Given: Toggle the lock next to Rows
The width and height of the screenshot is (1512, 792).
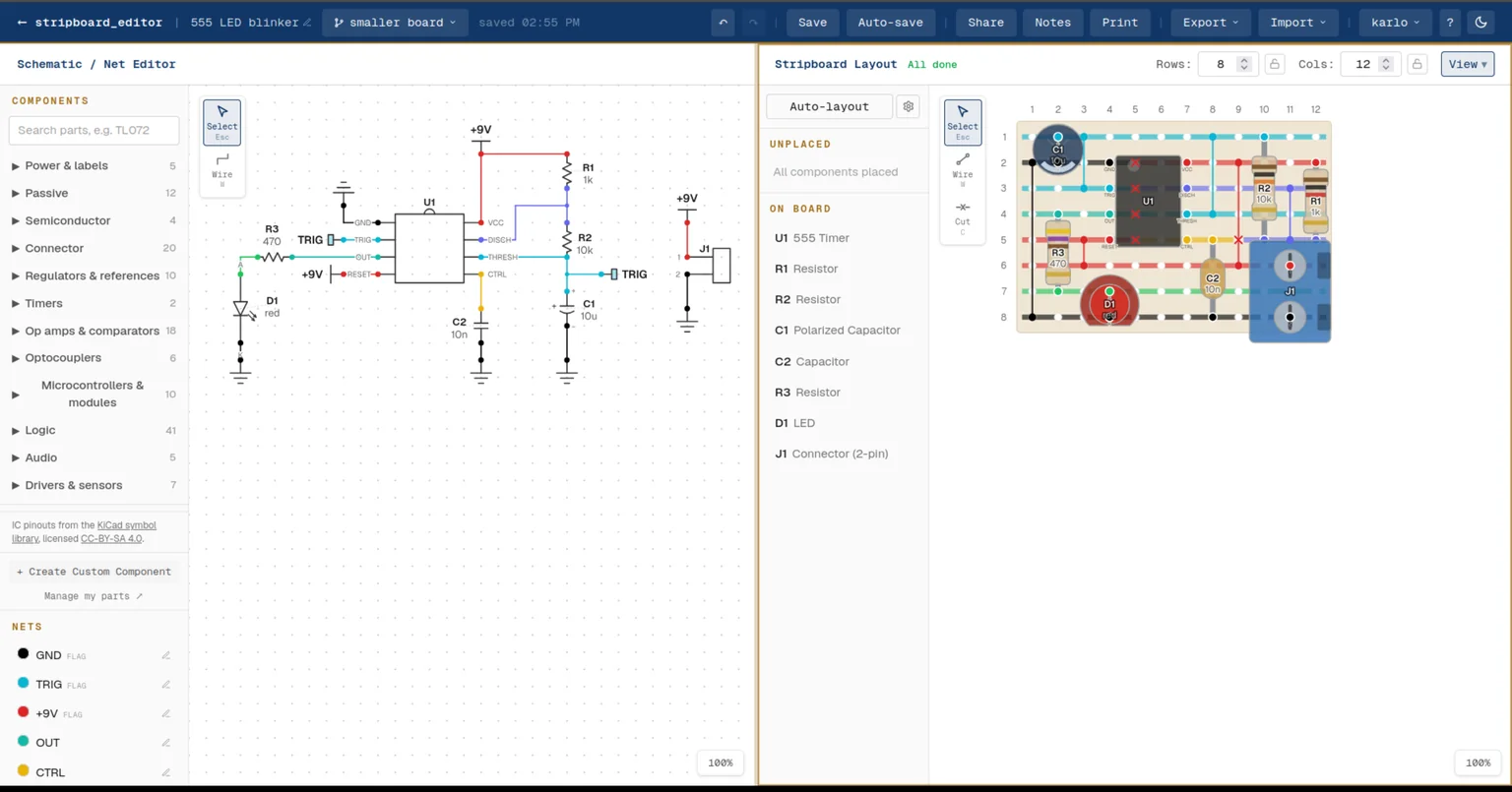Looking at the screenshot, I should pos(1275,64).
